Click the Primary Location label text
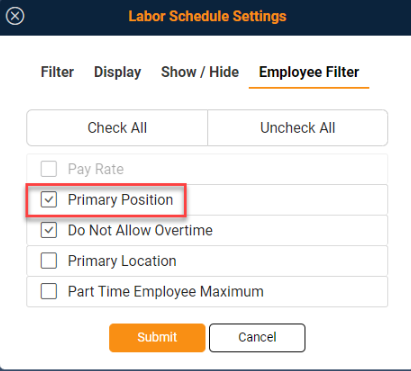 [x=122, y=261]
